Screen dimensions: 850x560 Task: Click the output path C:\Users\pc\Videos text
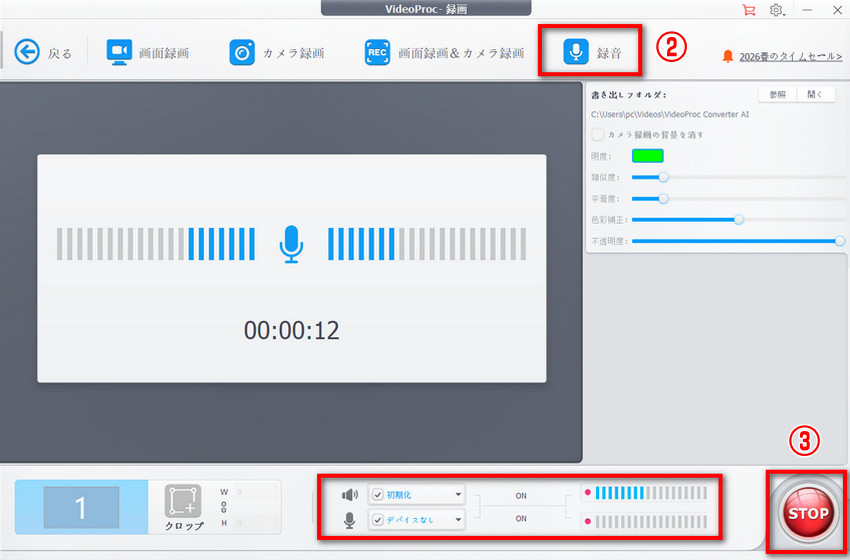pyautogui.click(x=670, y=114)
